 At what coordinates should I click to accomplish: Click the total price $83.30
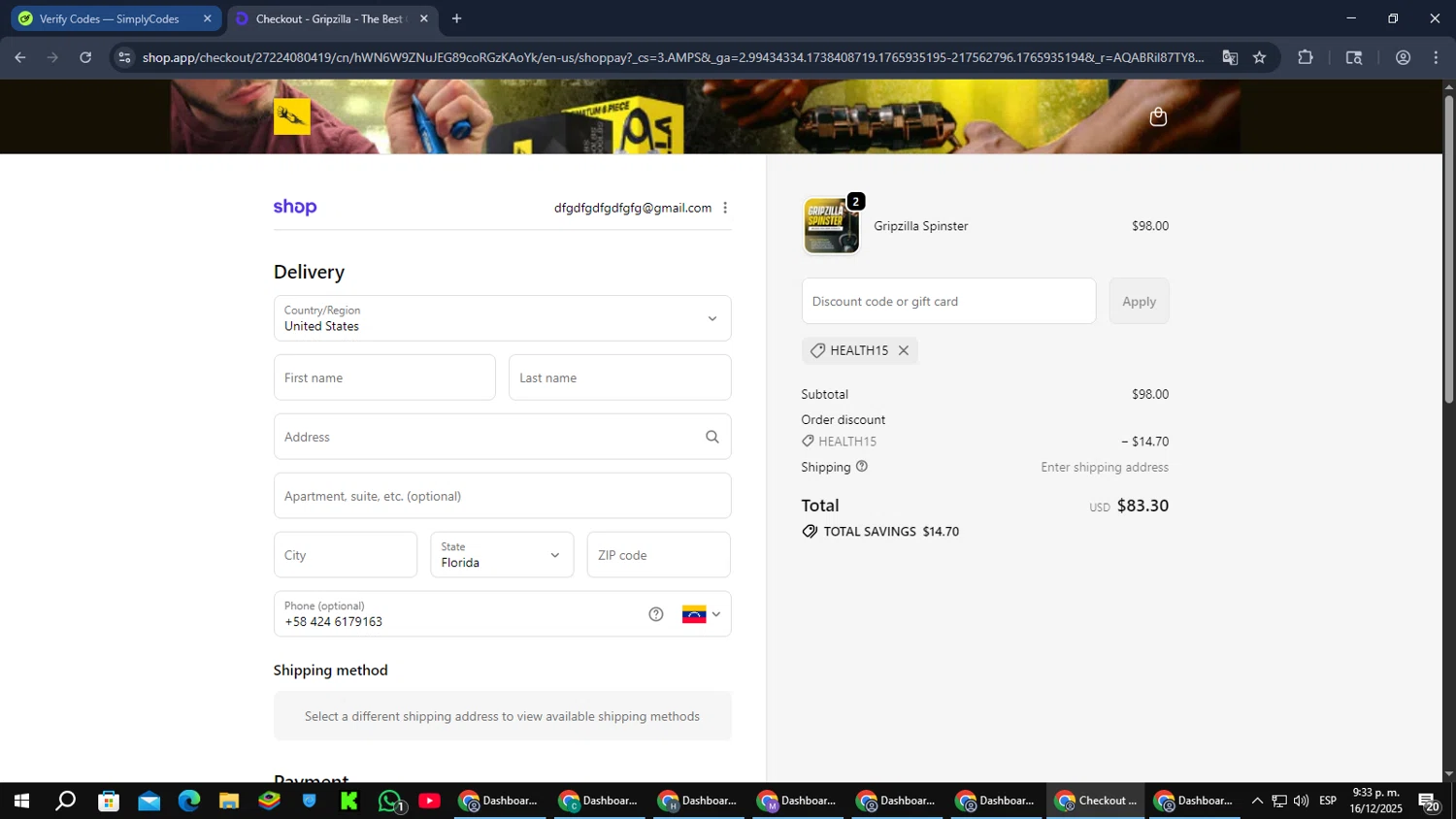(x=1142, y=506)
